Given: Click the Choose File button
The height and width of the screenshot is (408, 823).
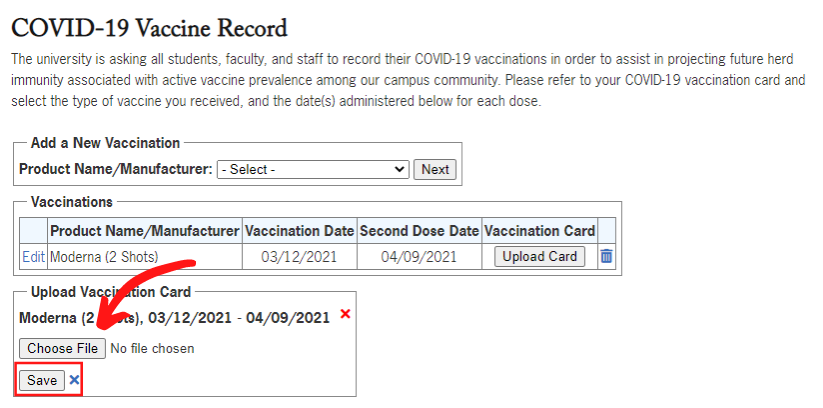Looking at the screenshot, I should point(62,348).
